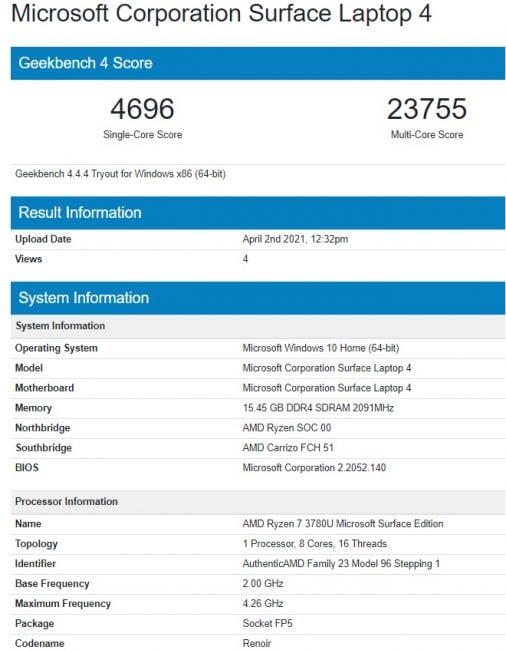The width and height of the screenshot is (506, 650).
Task: Click the Base Frequency label
Action: (52, 583)
